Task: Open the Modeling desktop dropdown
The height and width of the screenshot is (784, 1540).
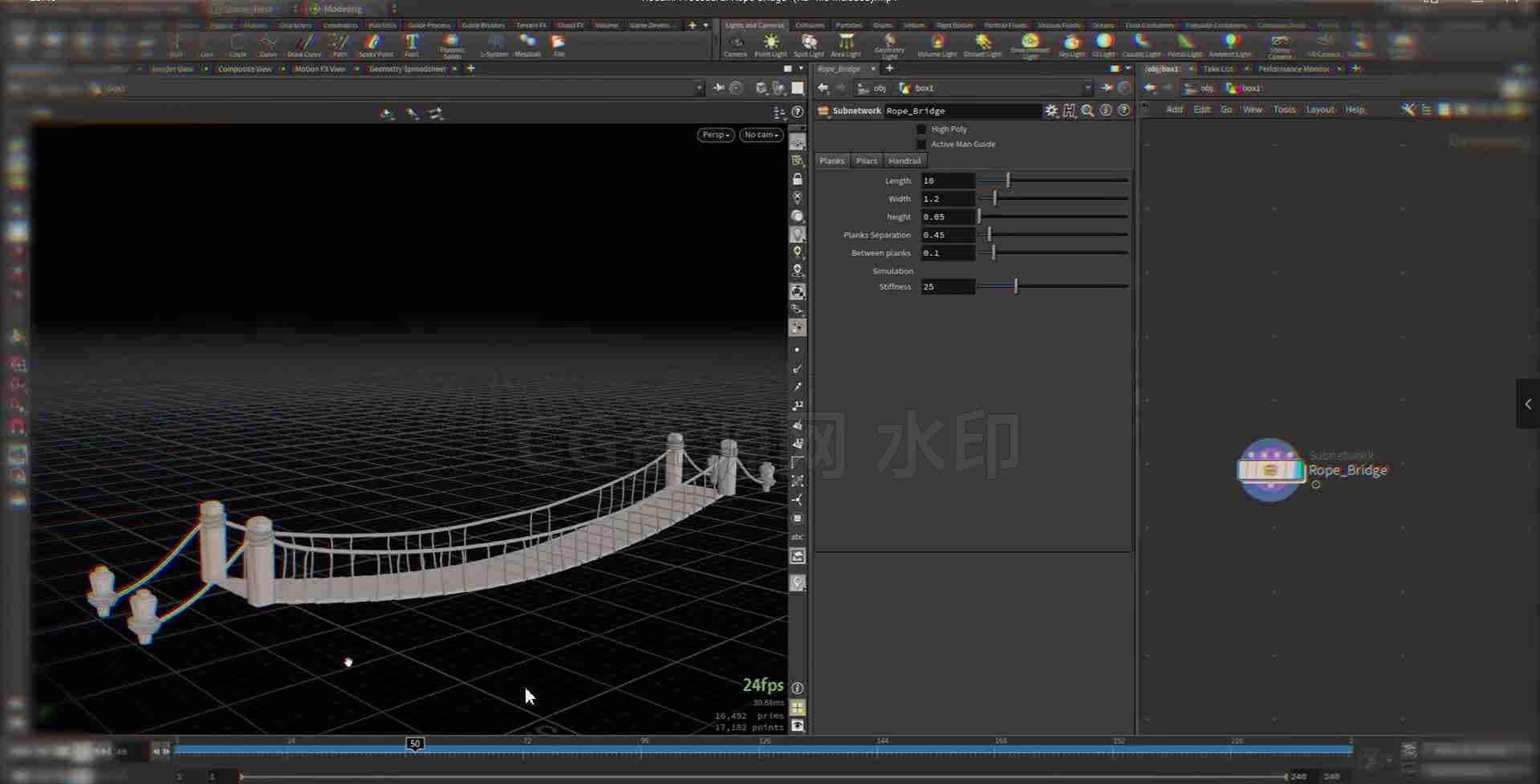Action: [x=343, y=9]
